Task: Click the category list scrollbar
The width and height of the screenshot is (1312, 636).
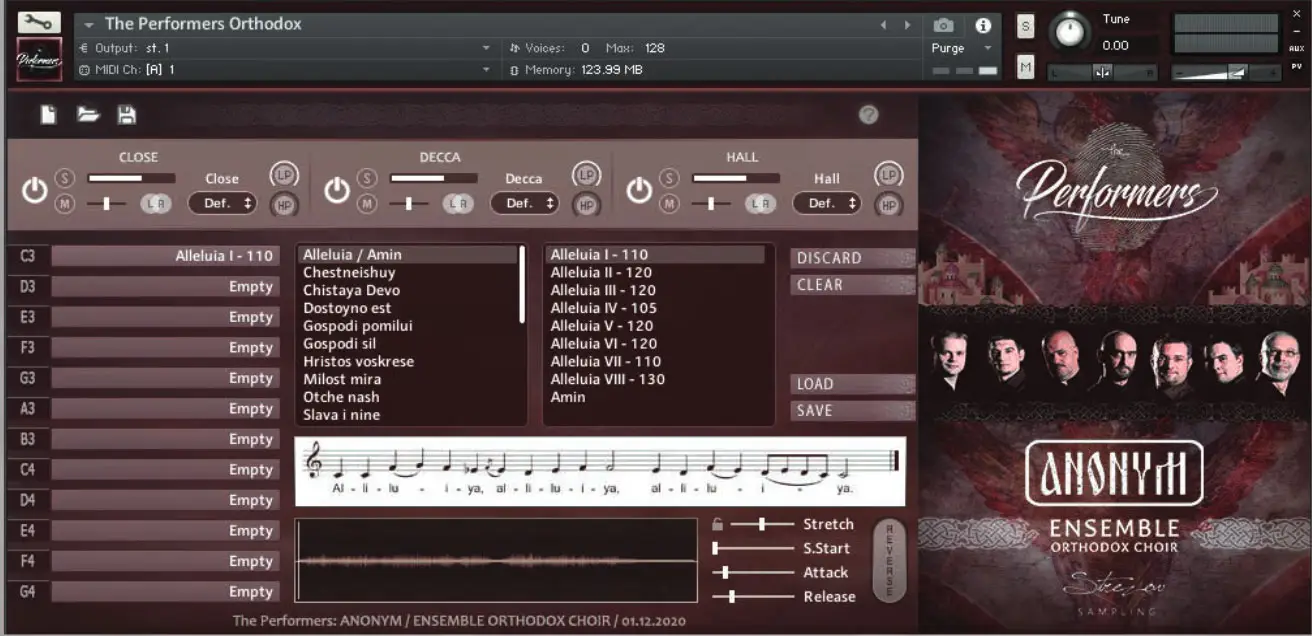Action: point(521,284)
